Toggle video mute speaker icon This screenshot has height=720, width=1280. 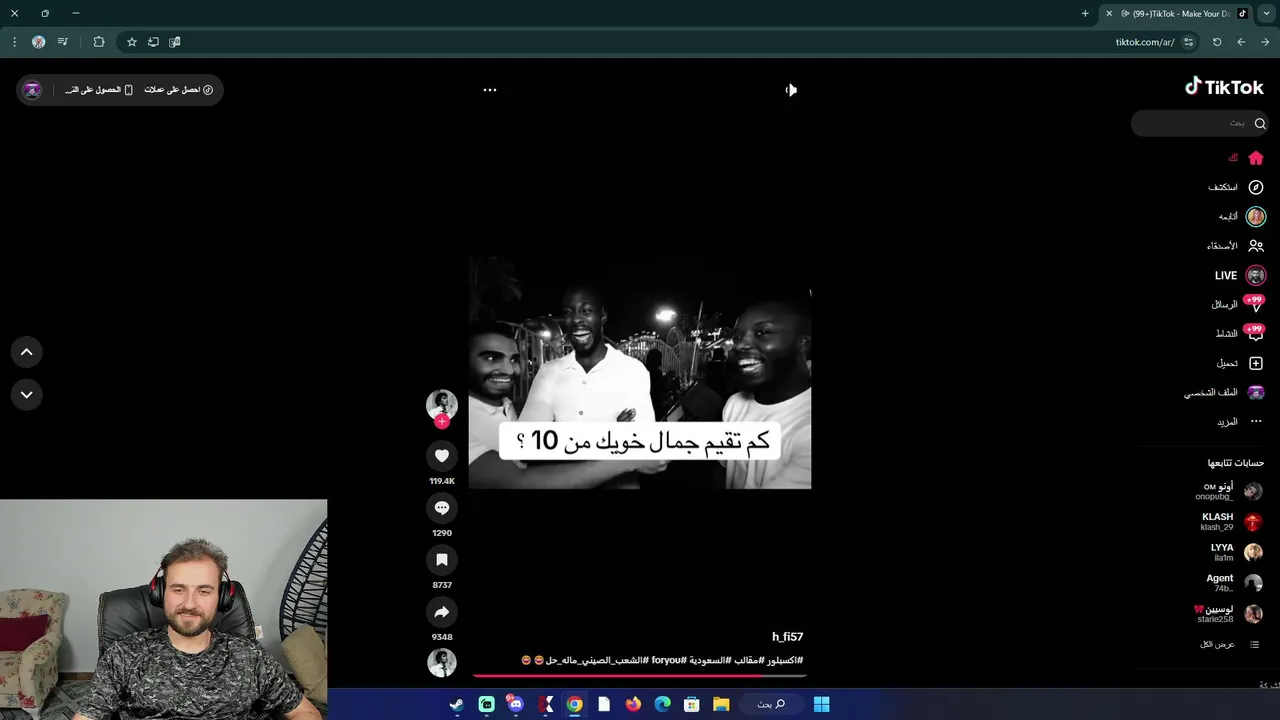[x=790, y=90]
